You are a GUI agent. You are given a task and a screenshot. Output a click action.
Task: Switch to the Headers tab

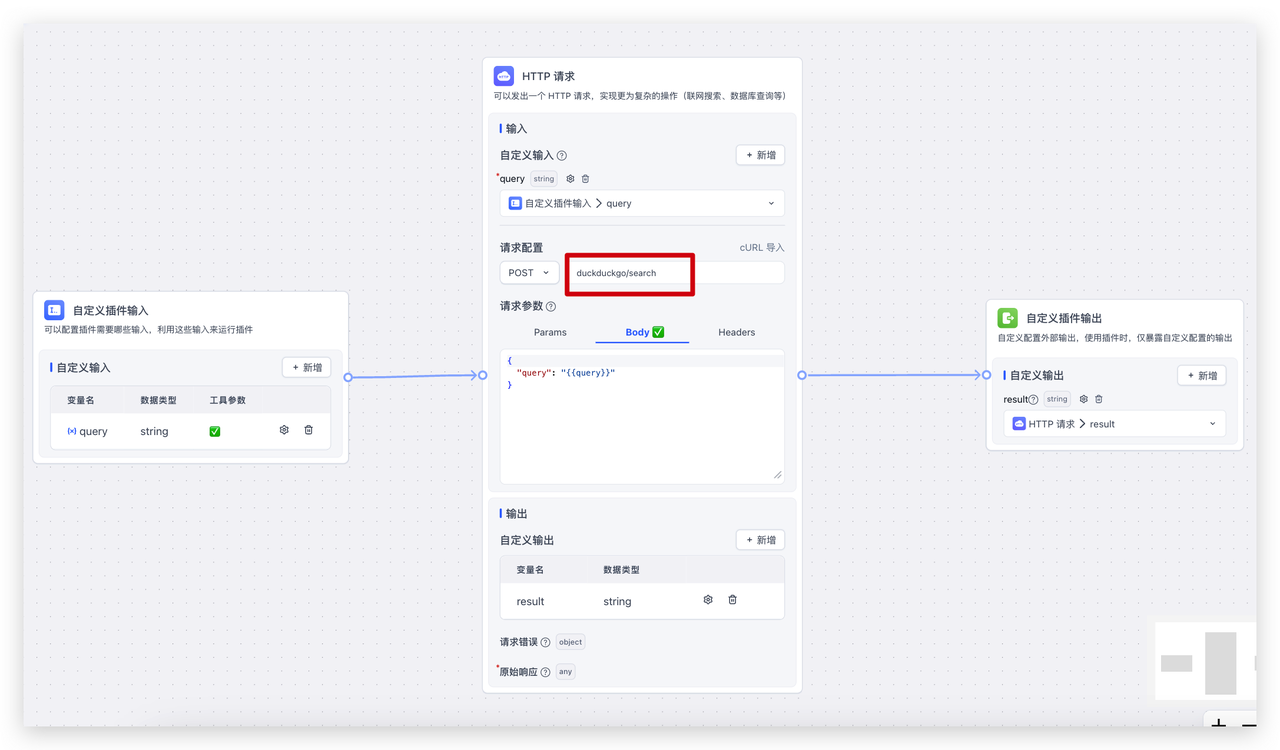pos(736,332)
